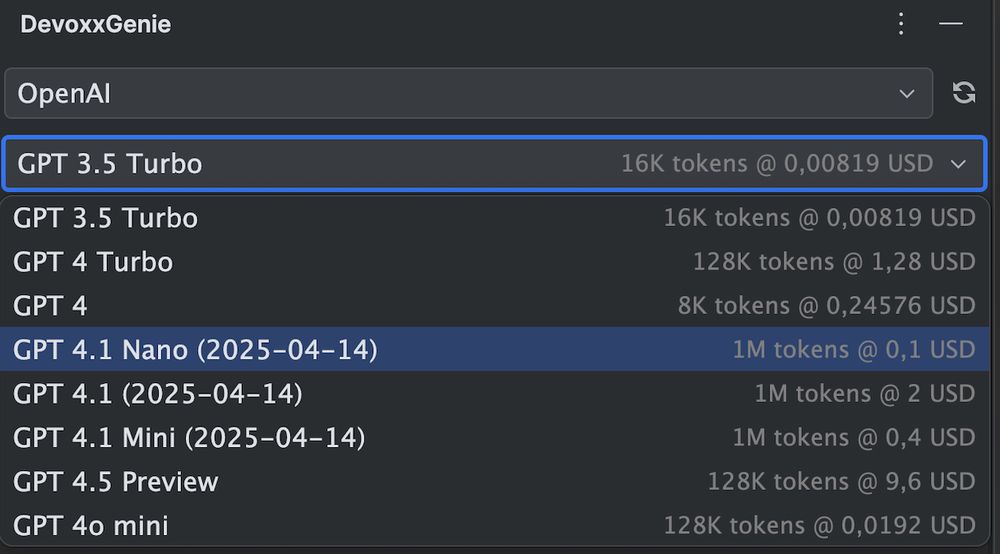Select the GPT 4.1 Mini (2025-04-14) option
Screen dimensions: 1000x554
pyautogui.click(x=494, y=437)
